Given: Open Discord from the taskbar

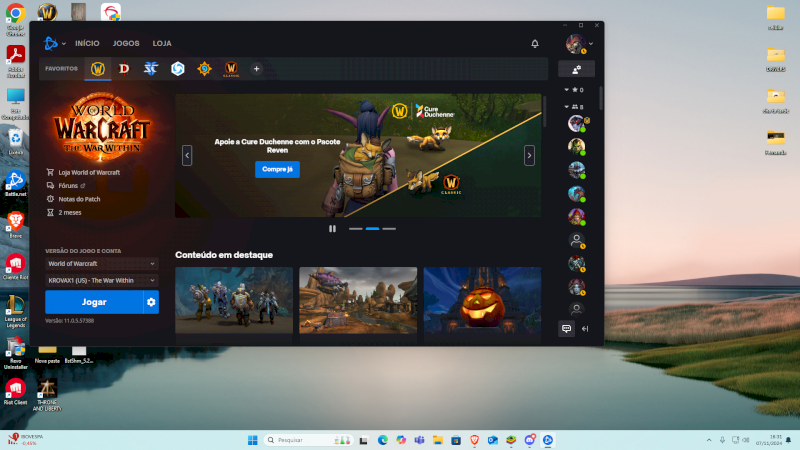Looking at the screenshot, I should click(530, 440).
